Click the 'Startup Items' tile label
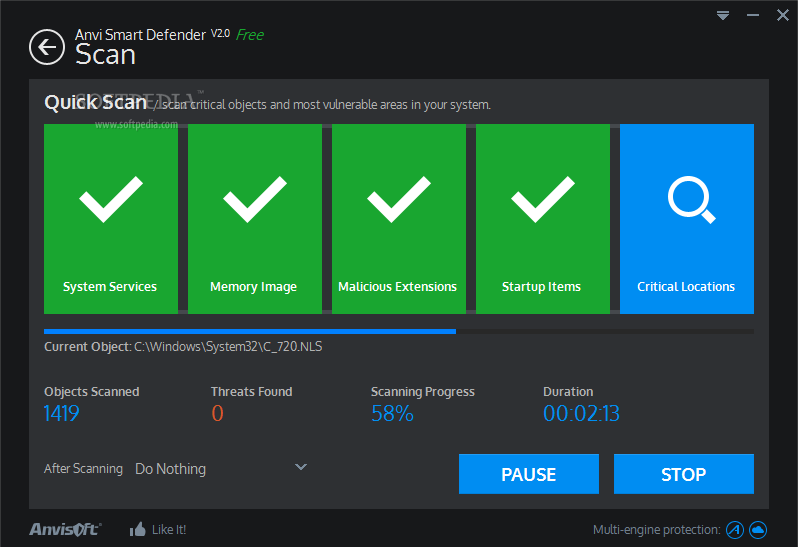Image resolution: width=798 pixels, height=547 pixels. point(541,286)
